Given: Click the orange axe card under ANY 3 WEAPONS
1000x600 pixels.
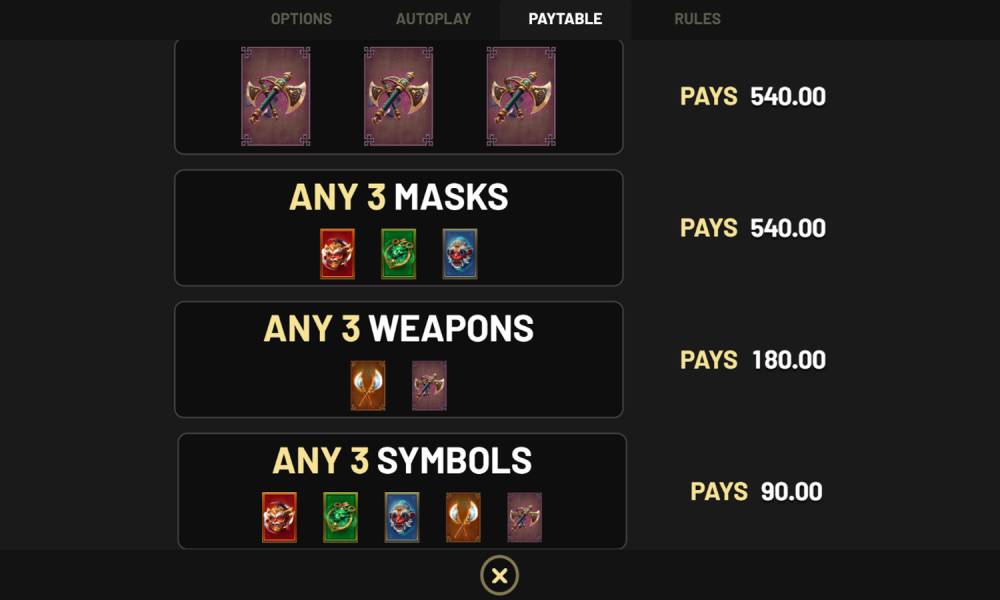Looking at the screenshot, I should coord(368,386).
